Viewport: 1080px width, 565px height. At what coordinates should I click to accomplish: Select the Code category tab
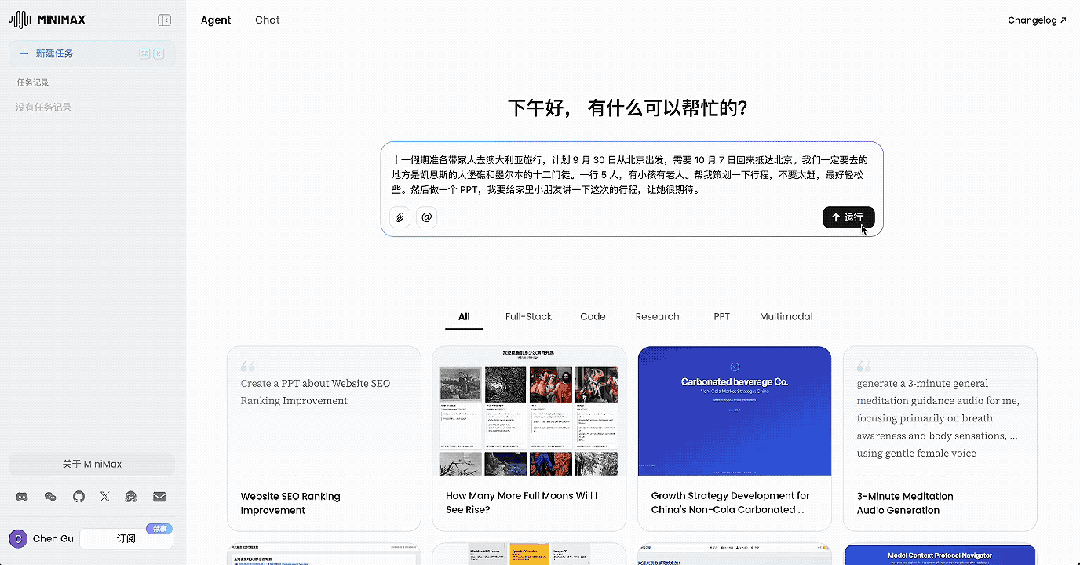tap(592, 316)
